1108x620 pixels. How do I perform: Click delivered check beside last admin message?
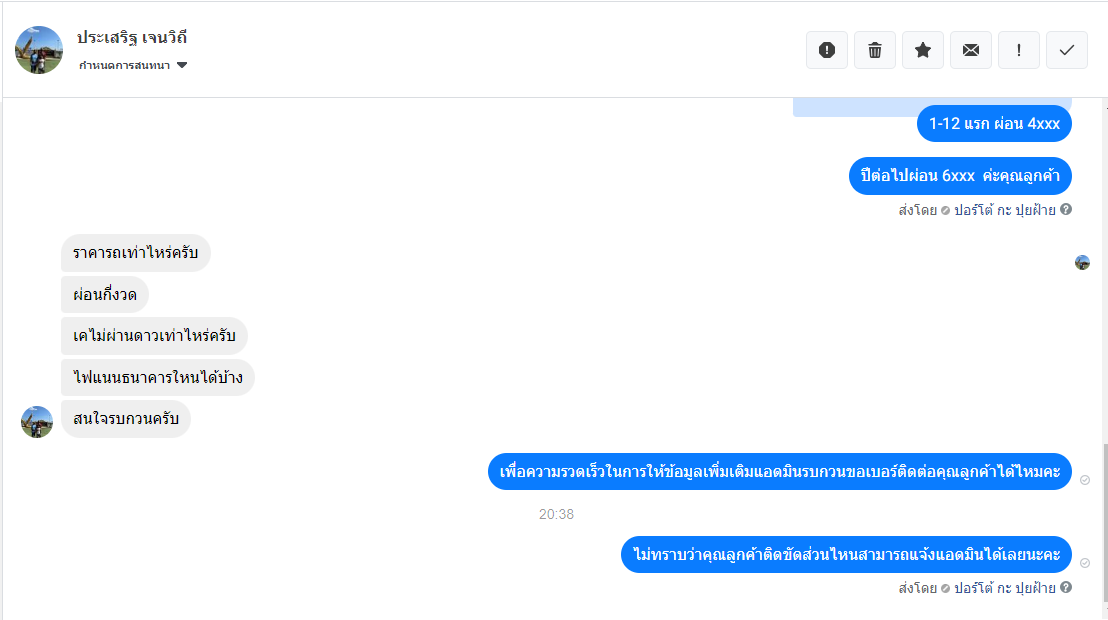click(x=1085, y=563)
